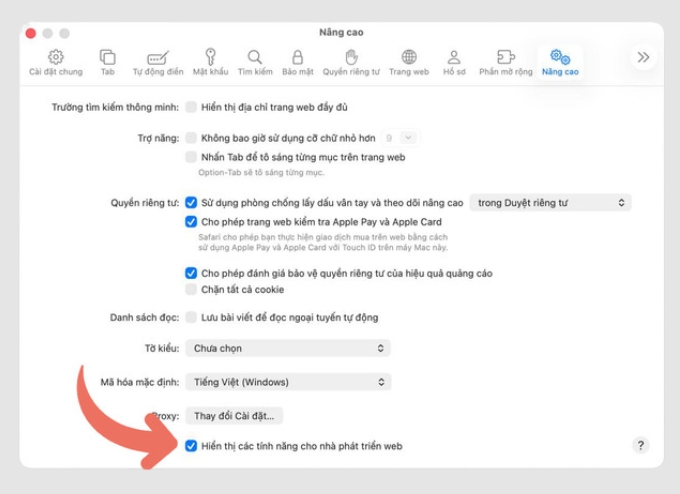
Task: Open the Tab settings pane
Action: pyautogui.click(x=108, y=63)
